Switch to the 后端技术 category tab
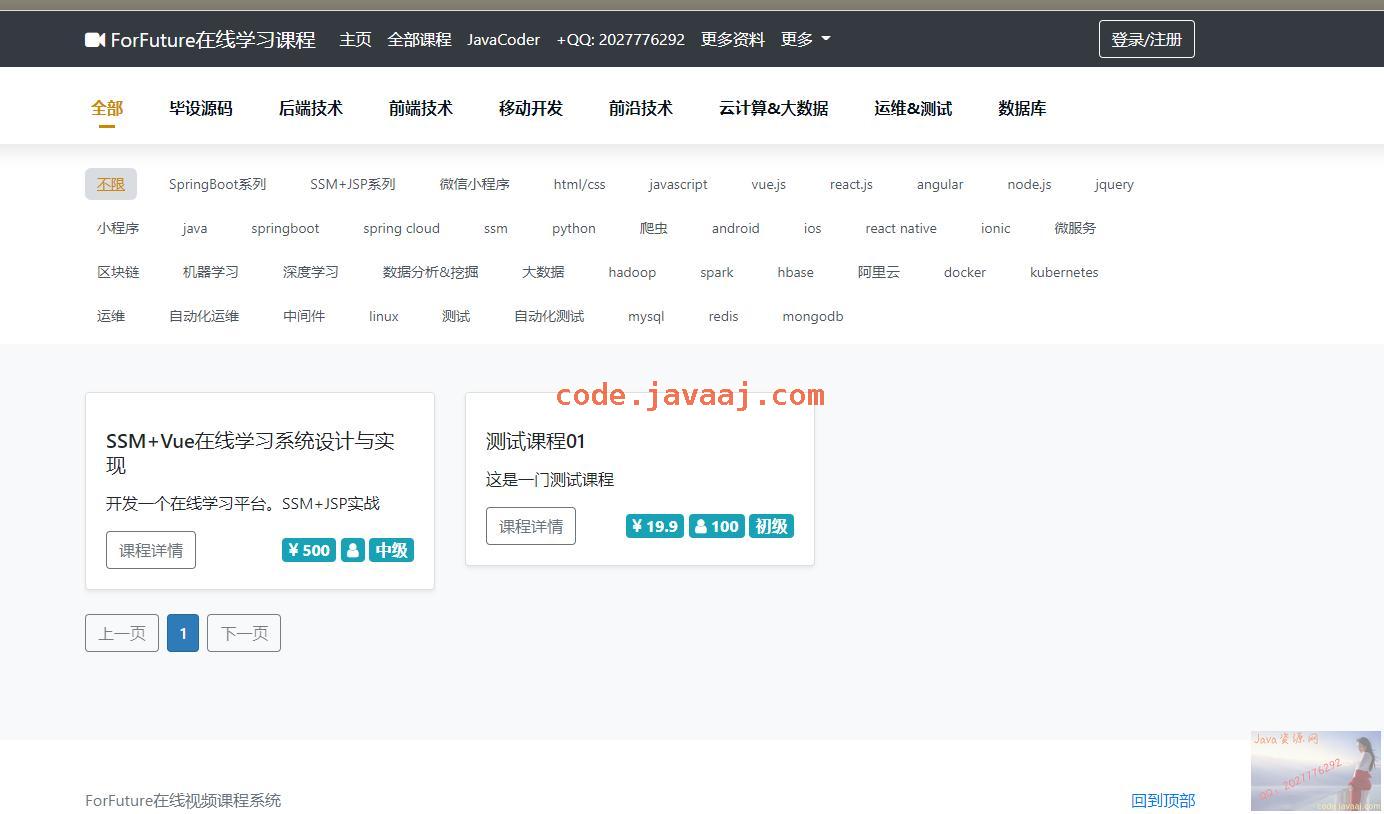 tap(310, 108)
